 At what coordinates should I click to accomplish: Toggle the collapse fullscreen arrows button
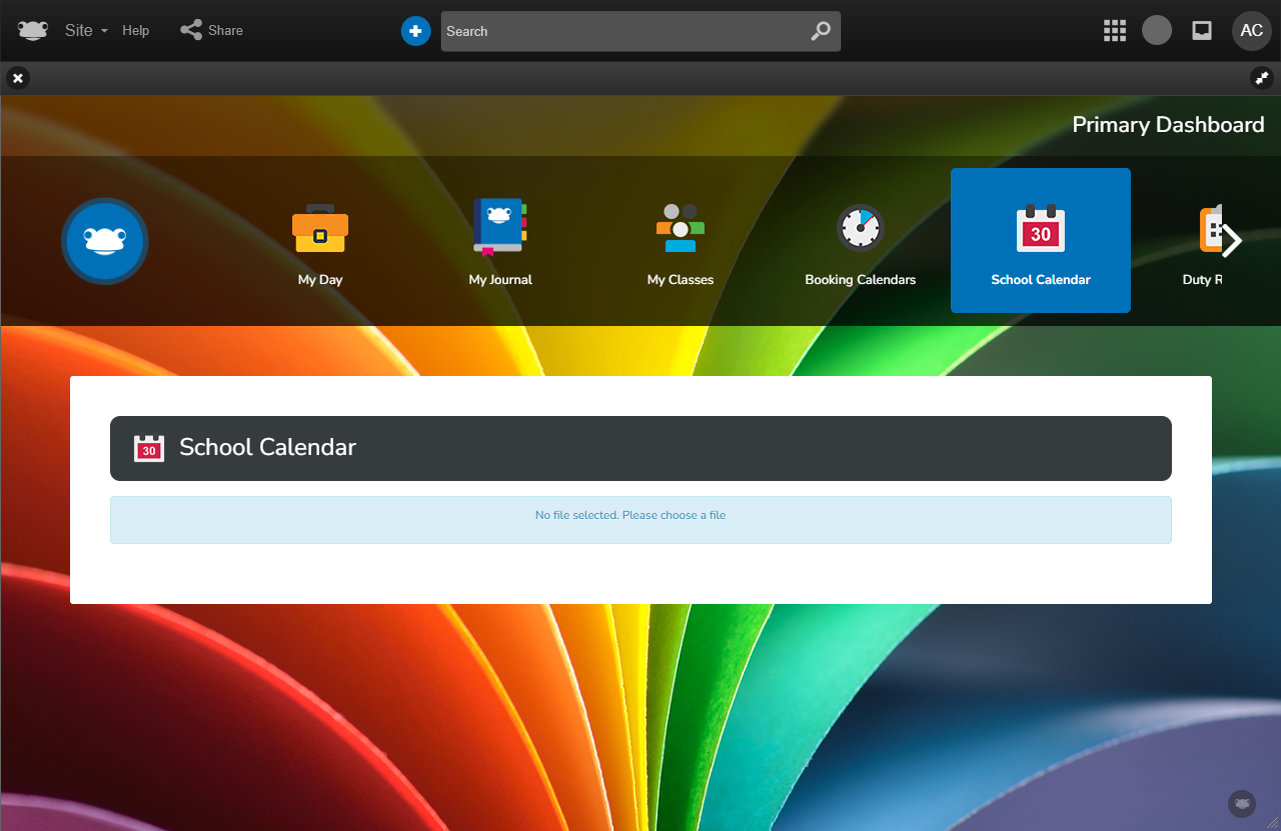click(1261, 78)
